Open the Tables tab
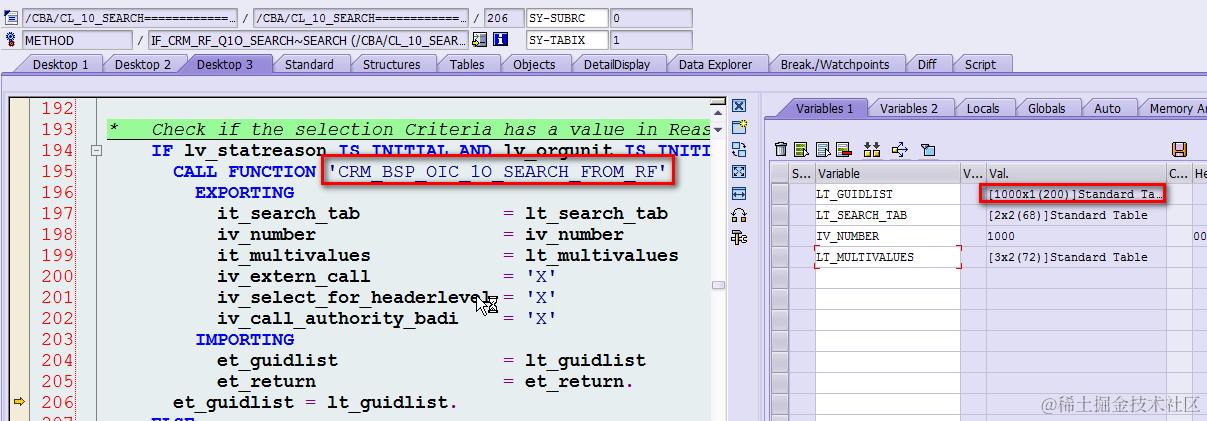The image size is (1207, 421). 467,64
